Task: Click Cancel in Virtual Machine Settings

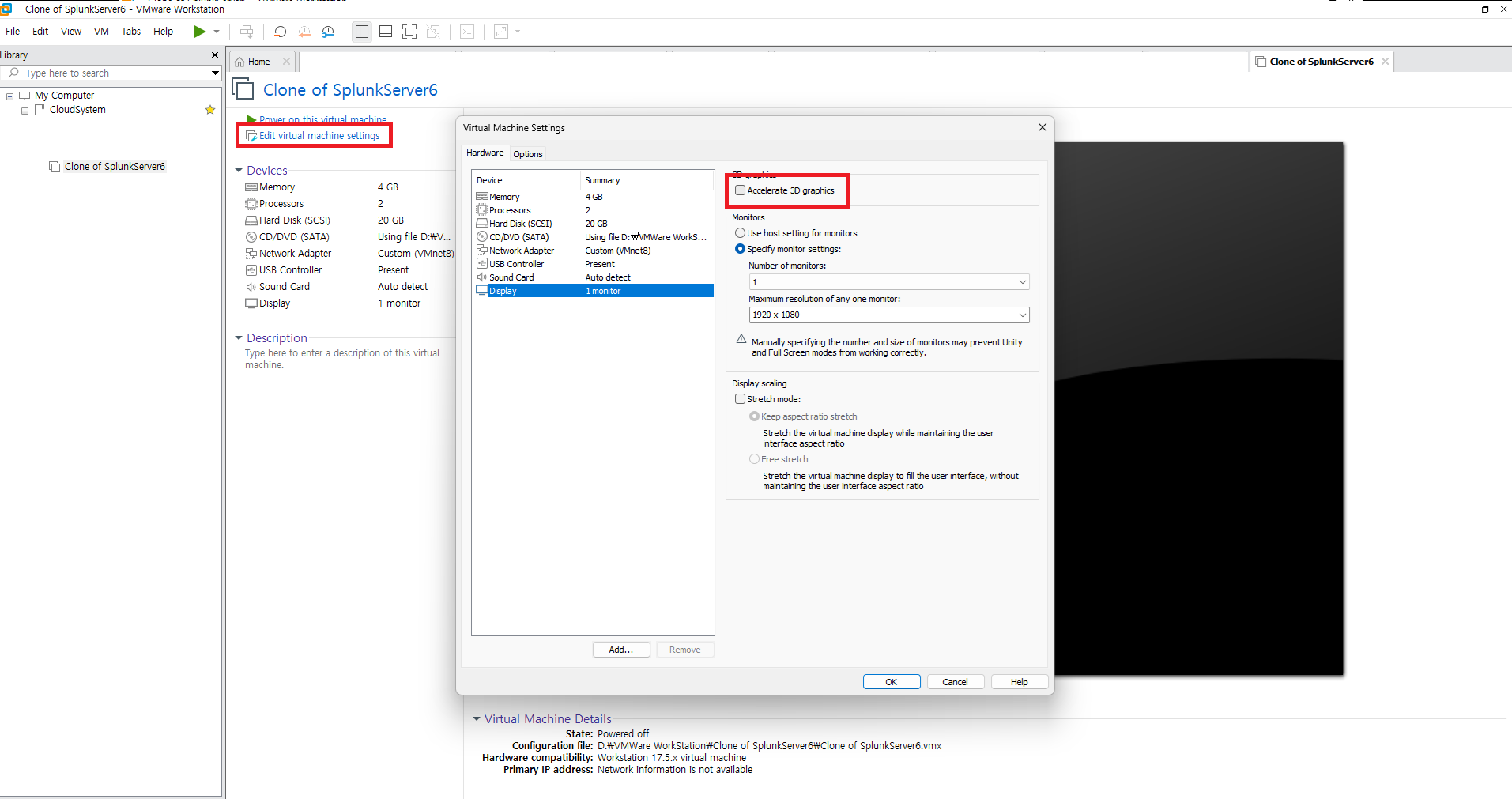Action: coord(956,682)
